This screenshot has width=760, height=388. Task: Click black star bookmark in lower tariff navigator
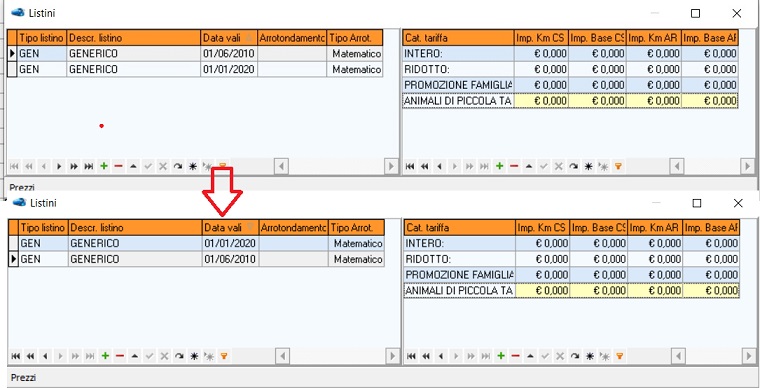(590, 356)
